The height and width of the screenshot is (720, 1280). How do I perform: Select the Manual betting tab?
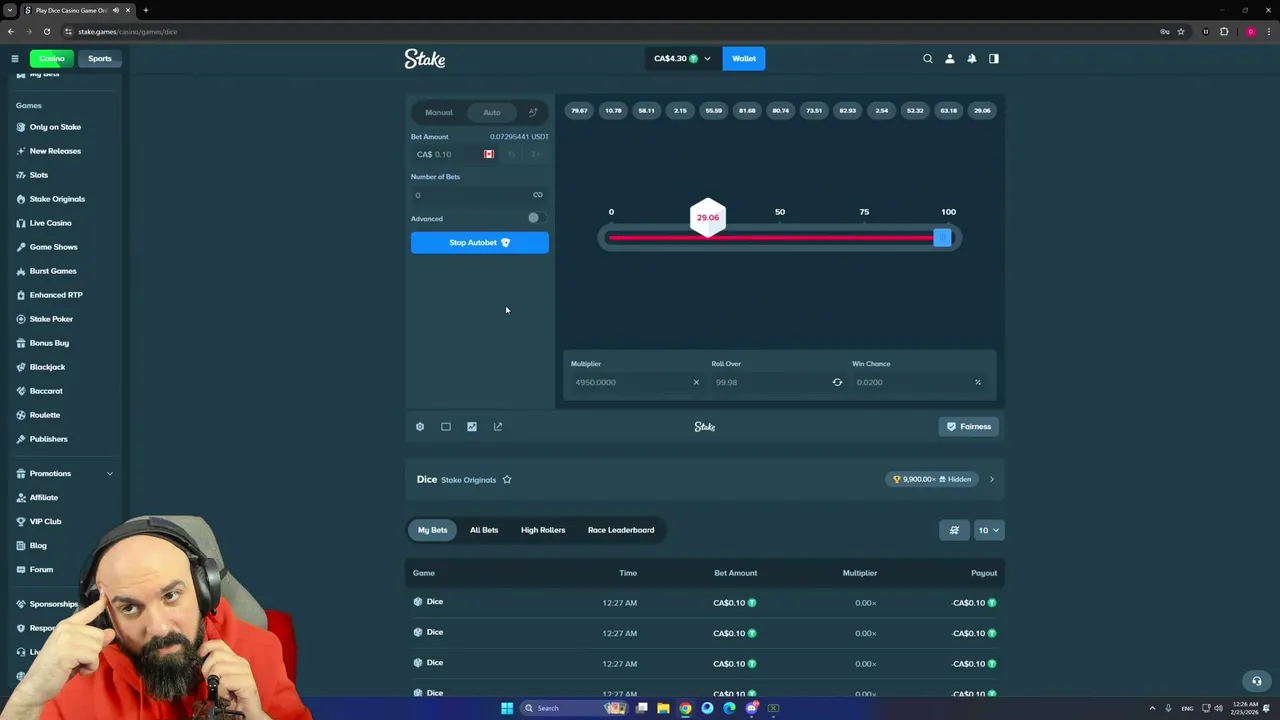[439, 112]
